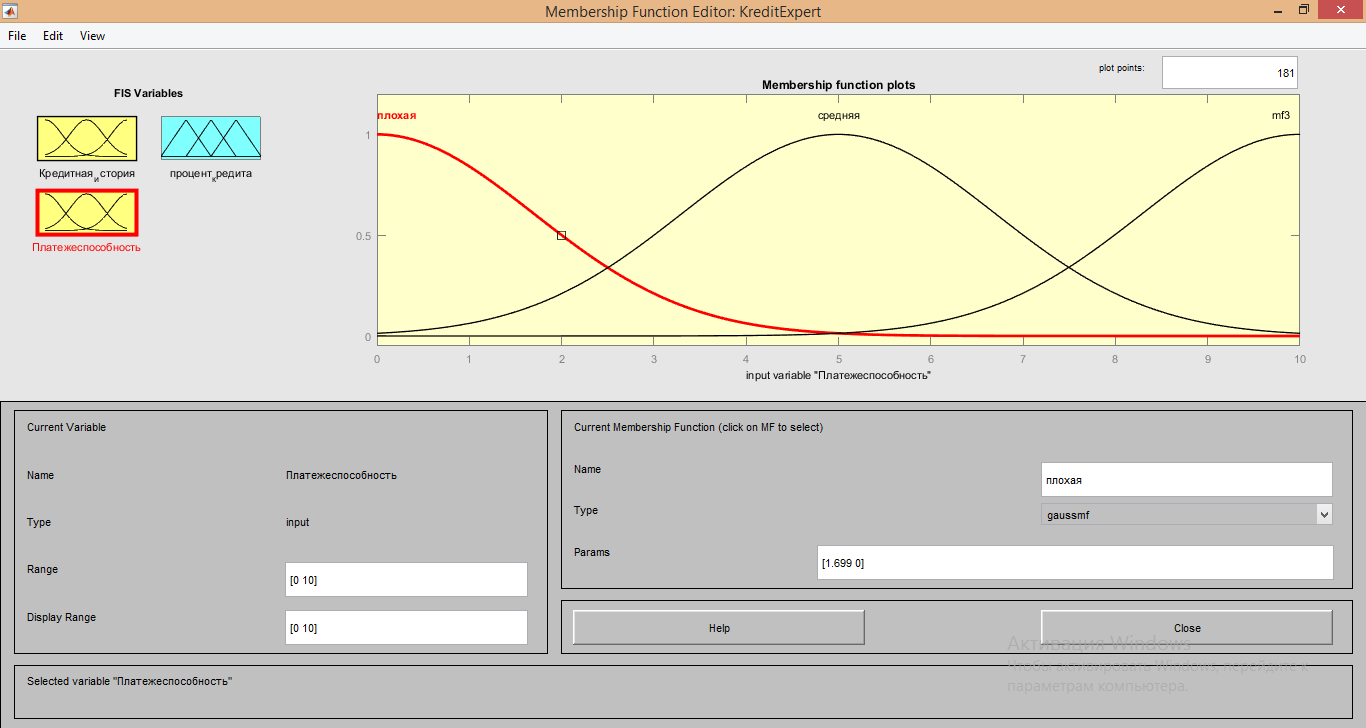Click the Membership function plots title
Image resolution: width=1366 pixels, height=728 pixels.
[x=838, y=85]
